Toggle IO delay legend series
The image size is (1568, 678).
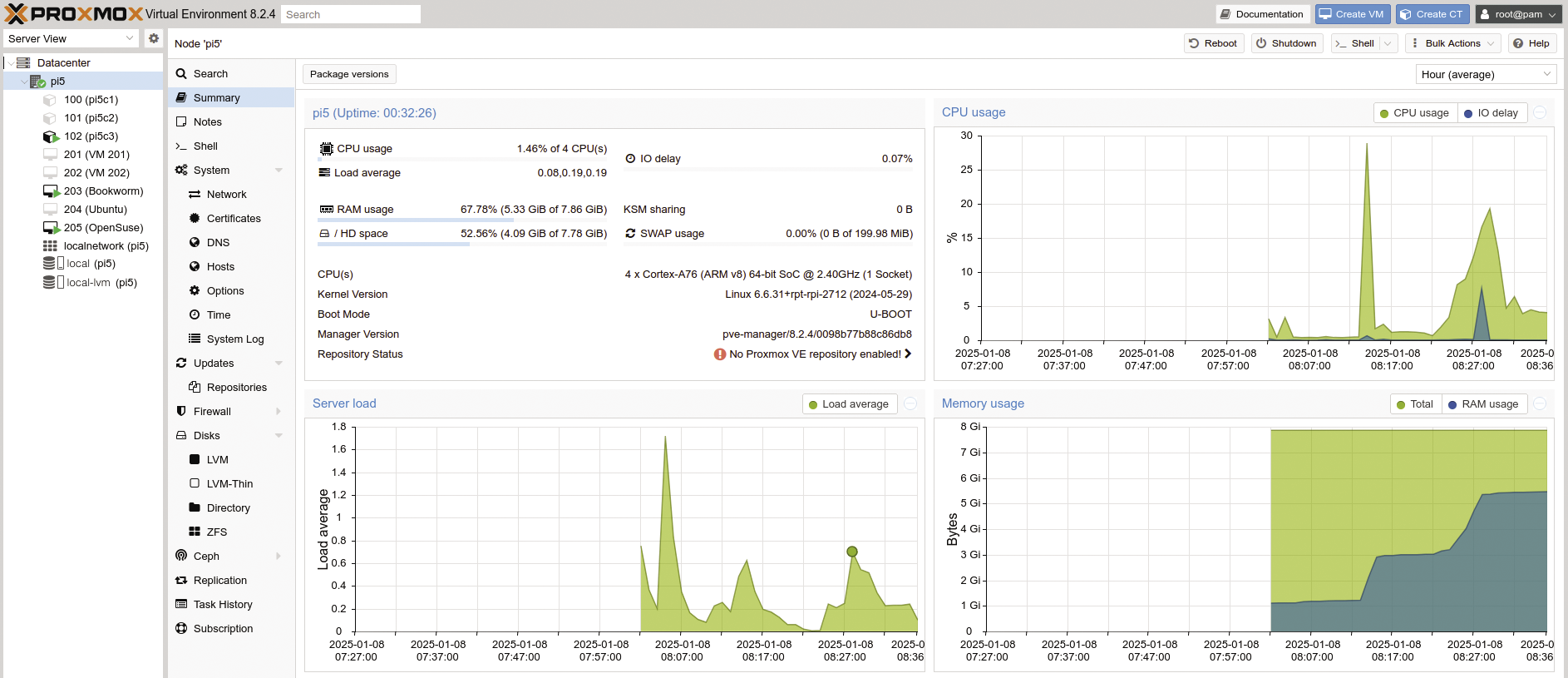(x=1492, y=113)
